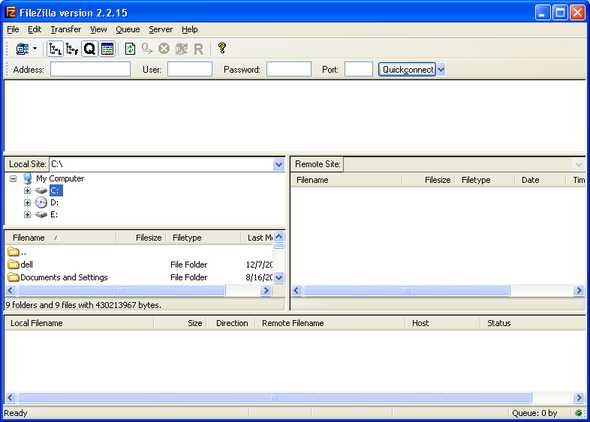590x422 pixels.
Task: Click the Cancel operation icon
Action: pos(164,49)
